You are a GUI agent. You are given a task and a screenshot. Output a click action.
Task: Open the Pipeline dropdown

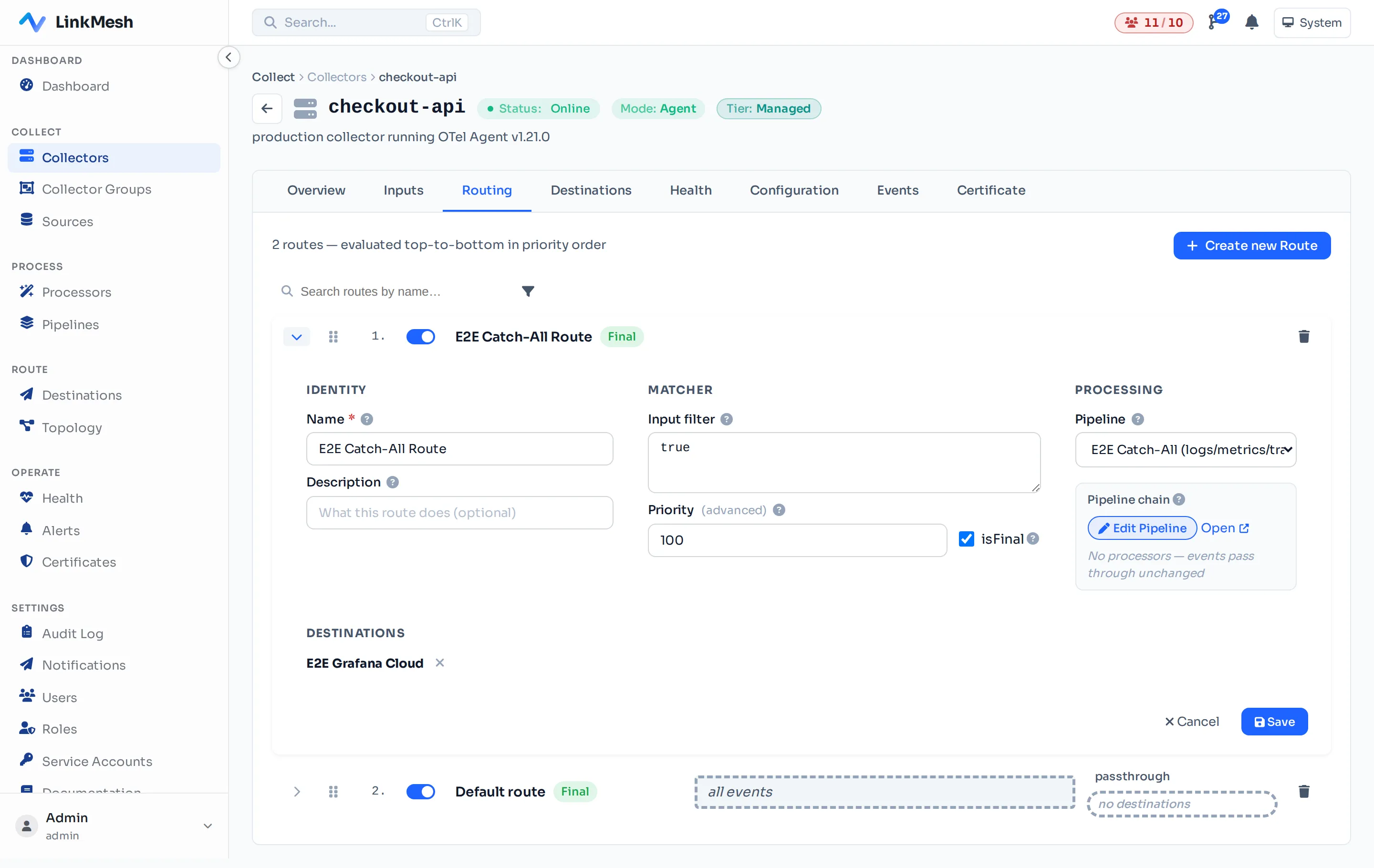click(1185, 449)
